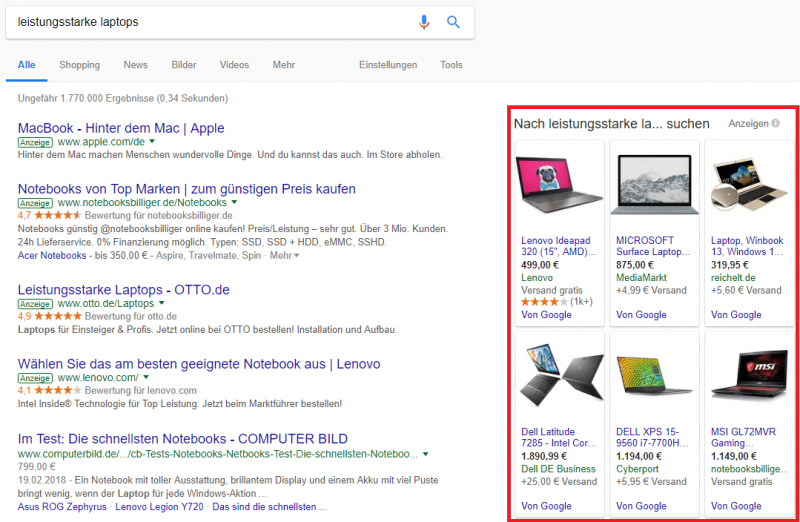Click Von Google under the Lenovo Ideapad card
The width and height of the screenshot is (800, 522).
click(546, 315)
